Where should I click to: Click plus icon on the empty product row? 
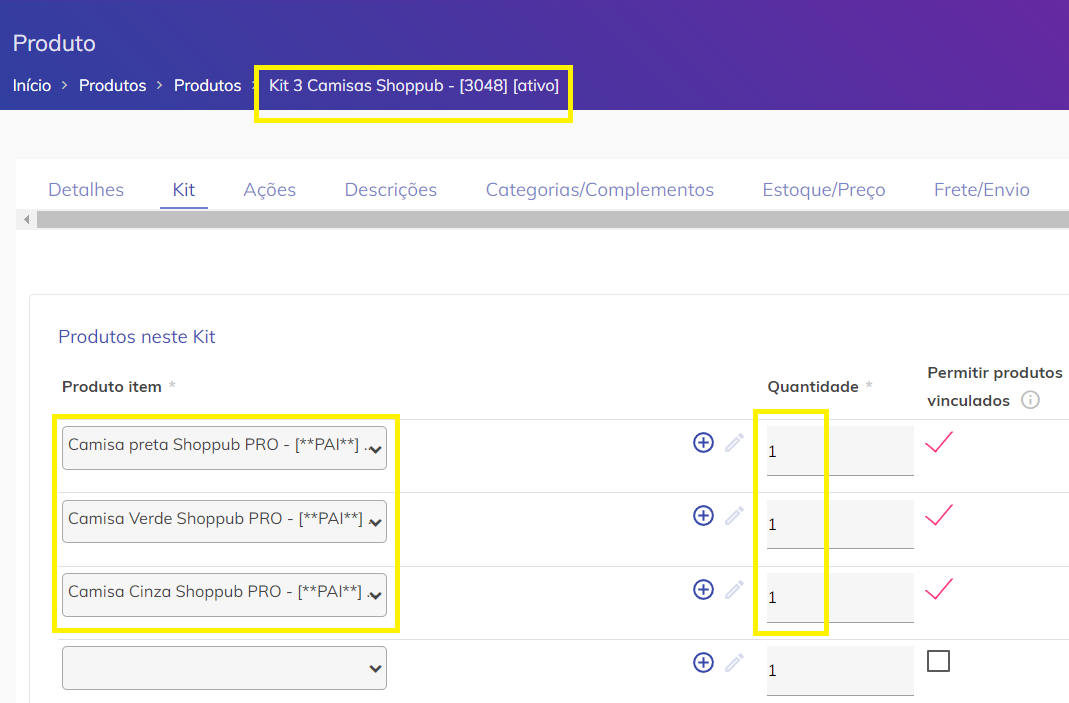(x=703, y=662)
